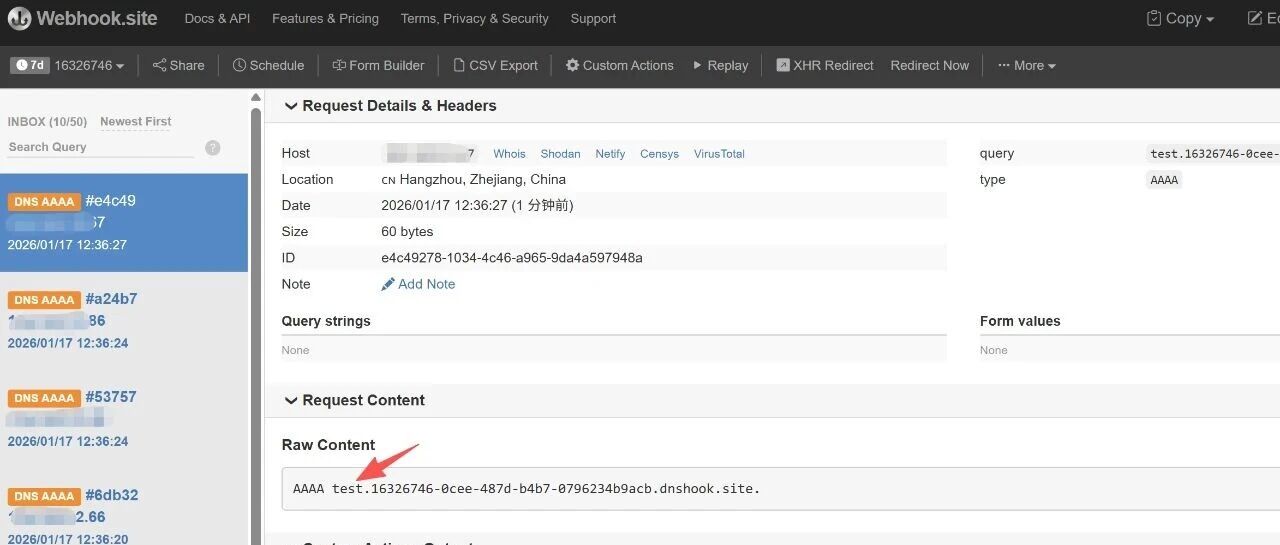Collapse the Request Details & Headers section
Viewport: 1280px width, 545px height.
(x=390, y=106)
